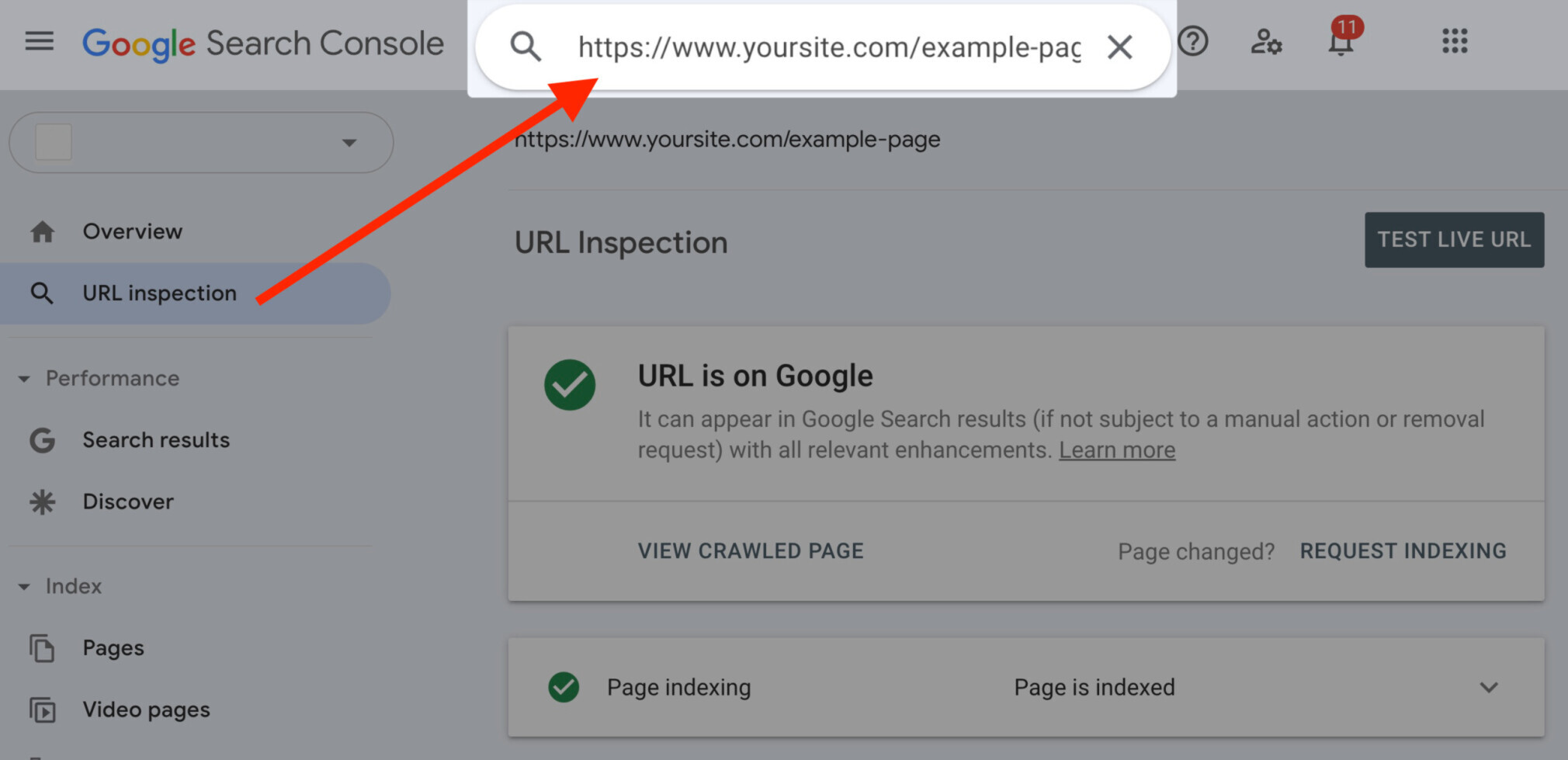
Task: Click the Search results G icon
Action: pos(42,440)
